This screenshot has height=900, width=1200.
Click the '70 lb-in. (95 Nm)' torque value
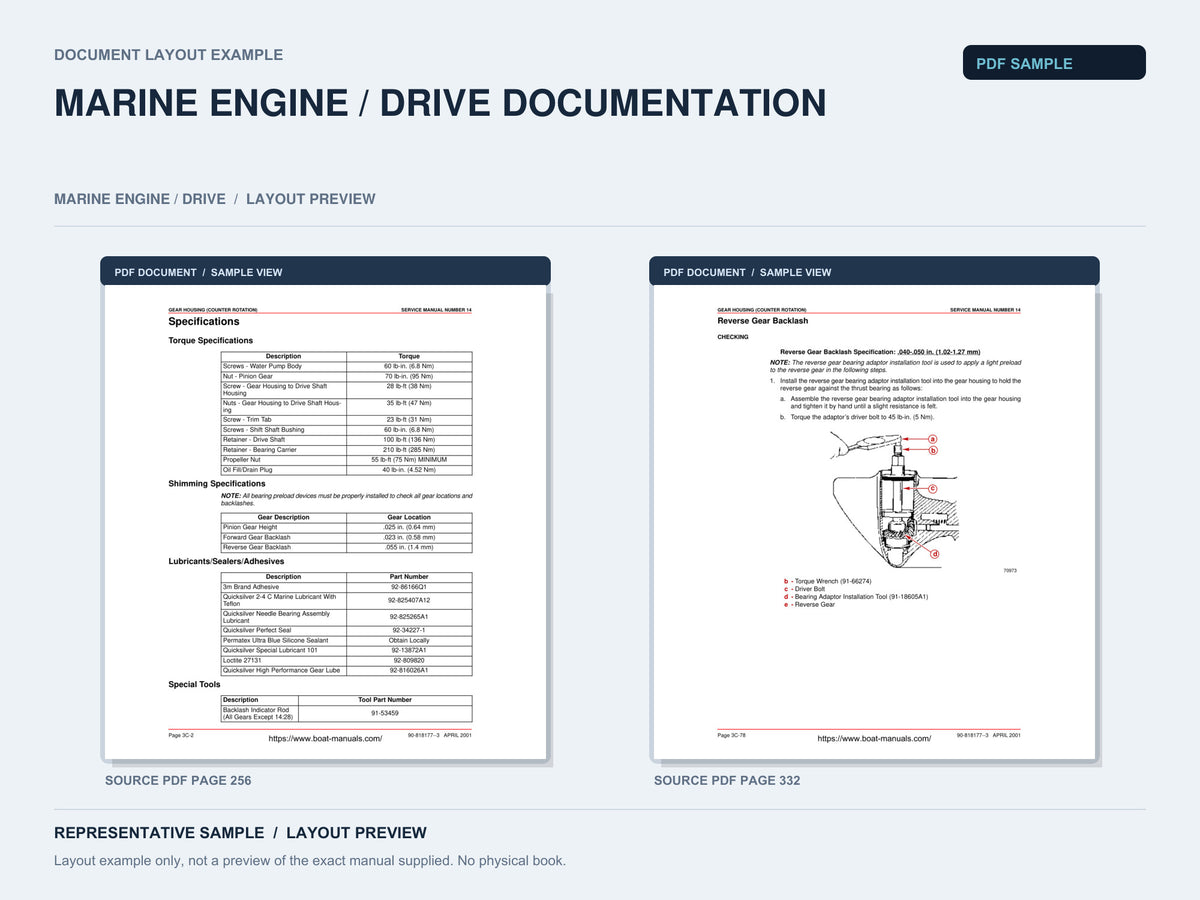click(409, 376)
